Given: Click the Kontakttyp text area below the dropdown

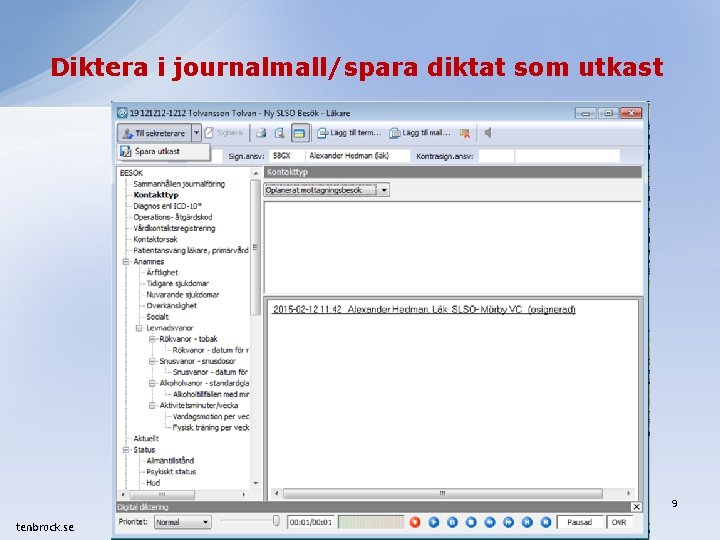Looking at the screenshot, I should pyautogui.click(x=452, y=248).
